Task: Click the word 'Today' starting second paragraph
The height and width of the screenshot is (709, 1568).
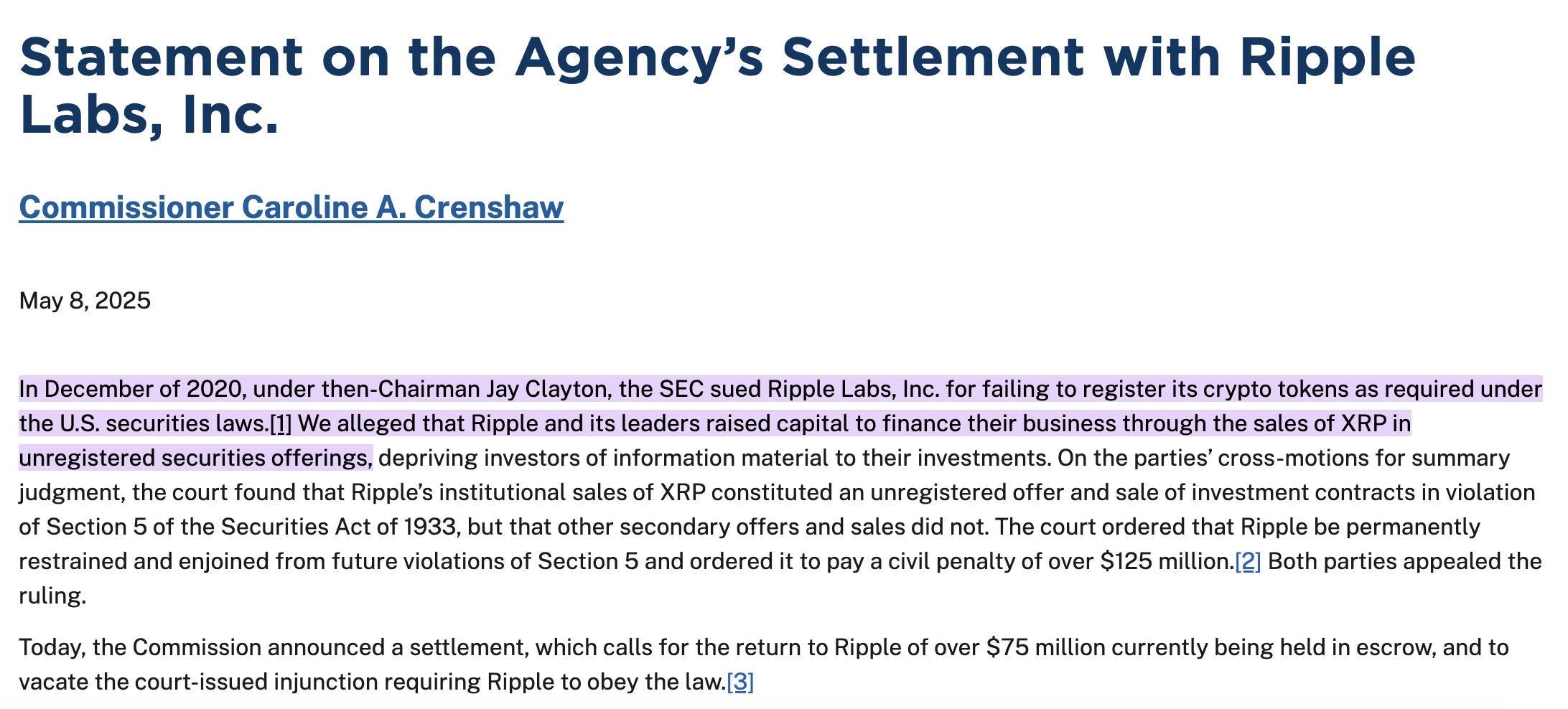Action: tap(52, 648)
